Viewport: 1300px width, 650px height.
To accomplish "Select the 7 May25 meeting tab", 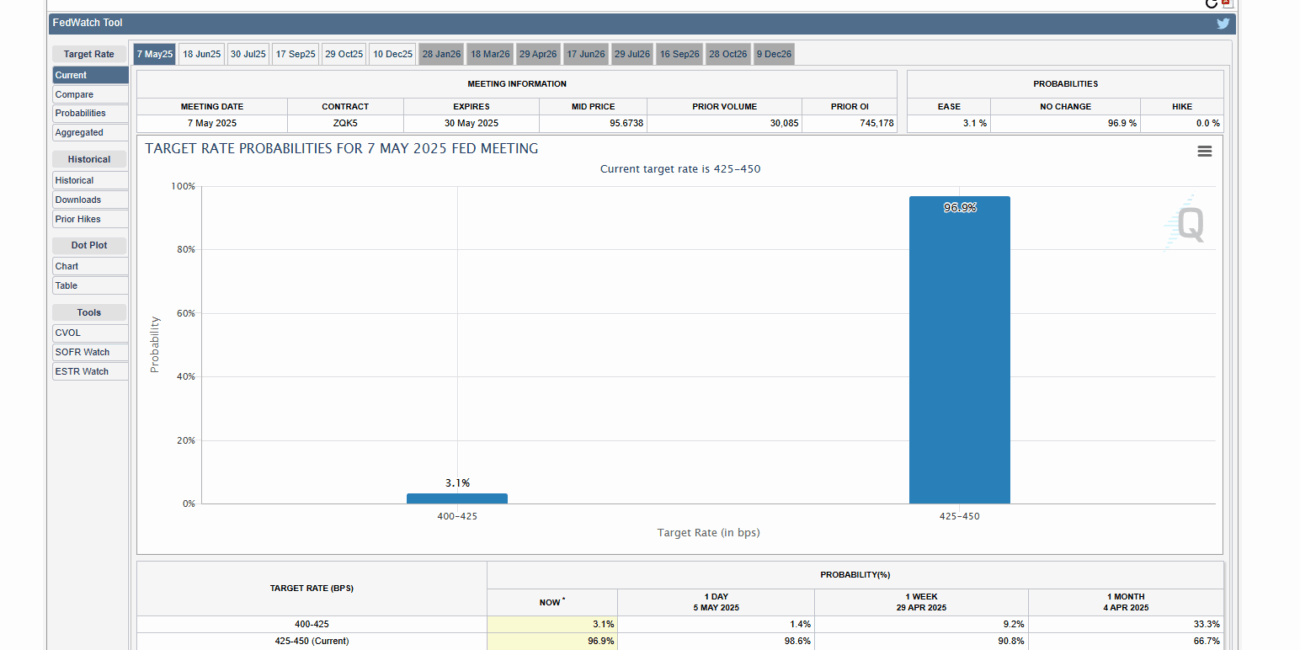I will pyautogui.click(x=155, y=54).
